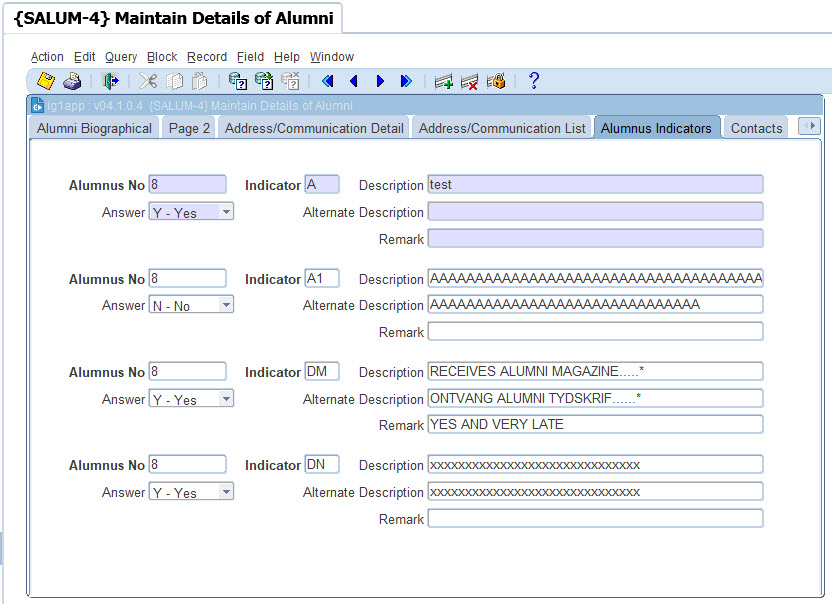Switch to the Alumni Biographical tab
This screenshot has height=604, width=832.
click(x=94, y=128)
